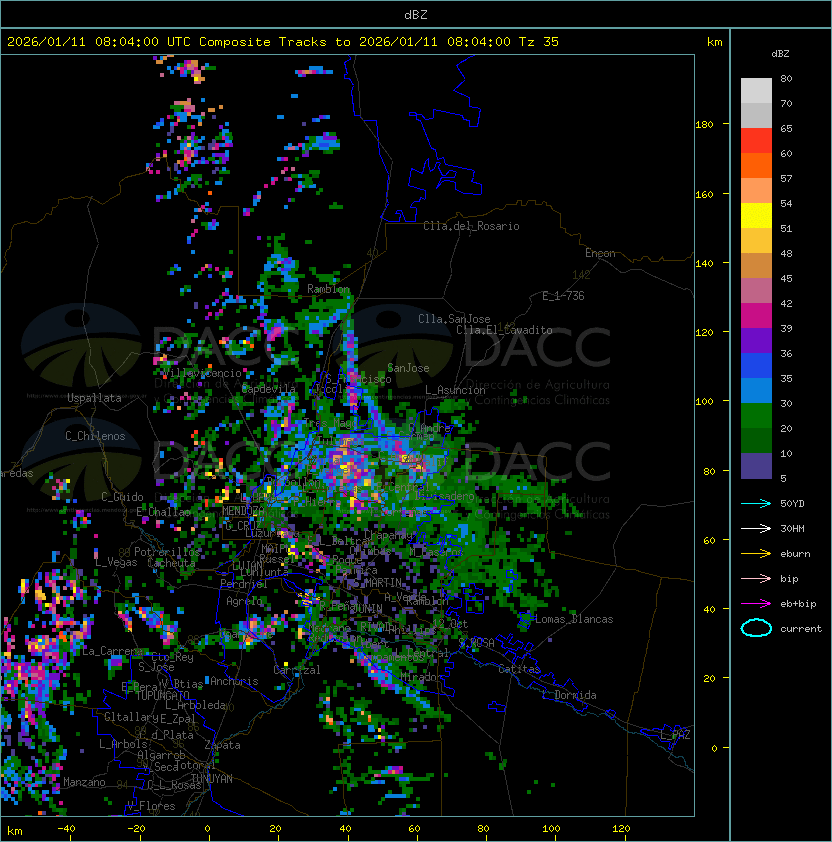This screenshot has height=842, width=832.
Task: Click the Ramblon label north of Mendoza
Action: (x=328, y=289)
